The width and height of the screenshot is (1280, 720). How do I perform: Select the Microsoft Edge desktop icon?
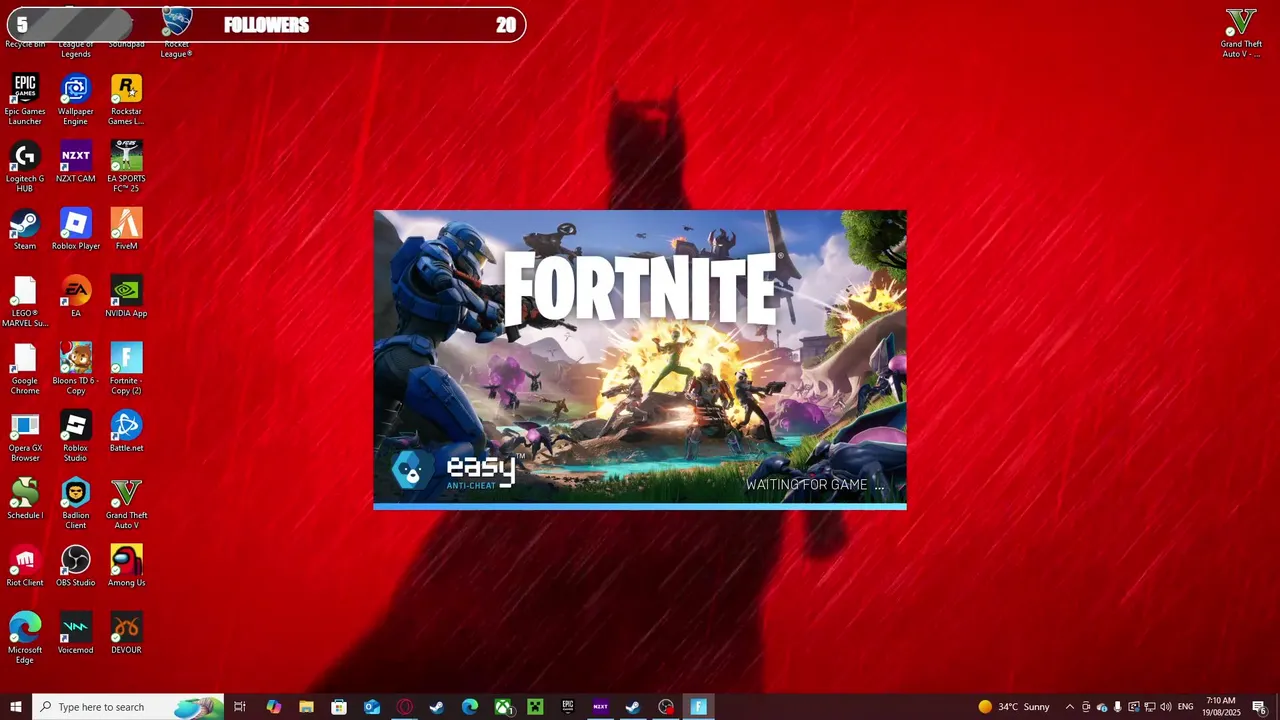[x=25, y=638]
